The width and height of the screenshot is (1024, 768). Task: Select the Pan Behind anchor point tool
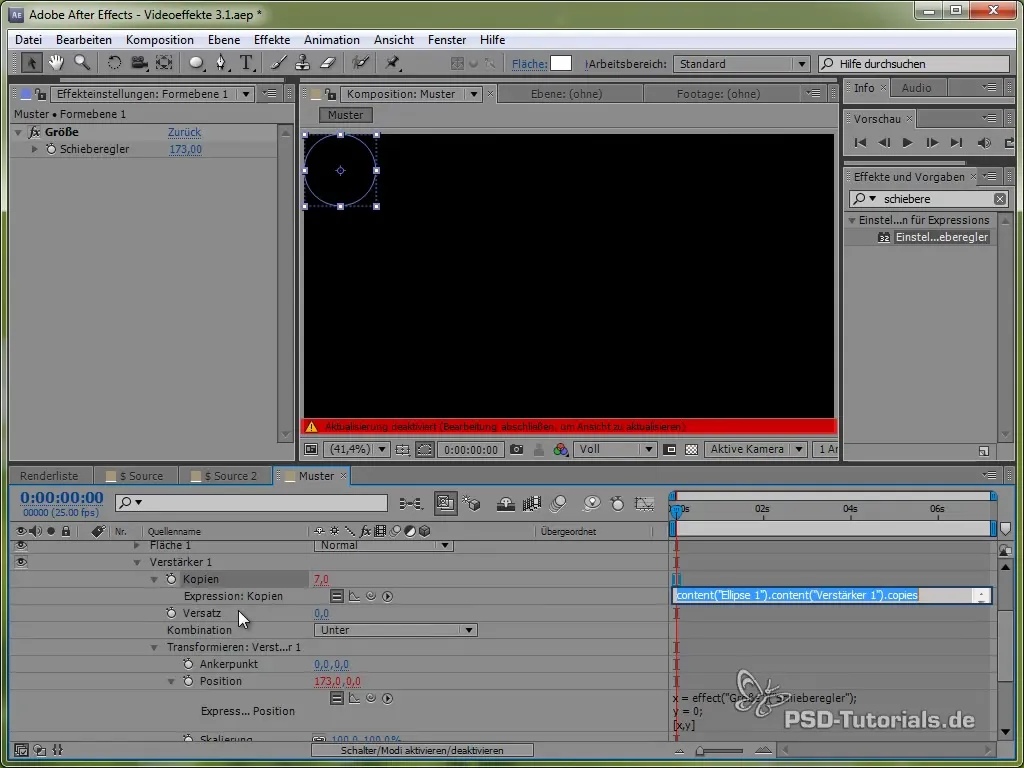click(164, 63)
